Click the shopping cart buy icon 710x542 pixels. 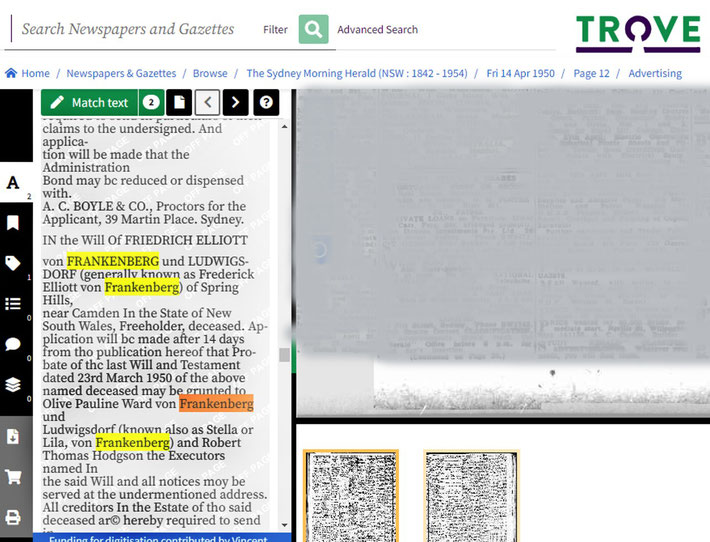coord(13,477)
